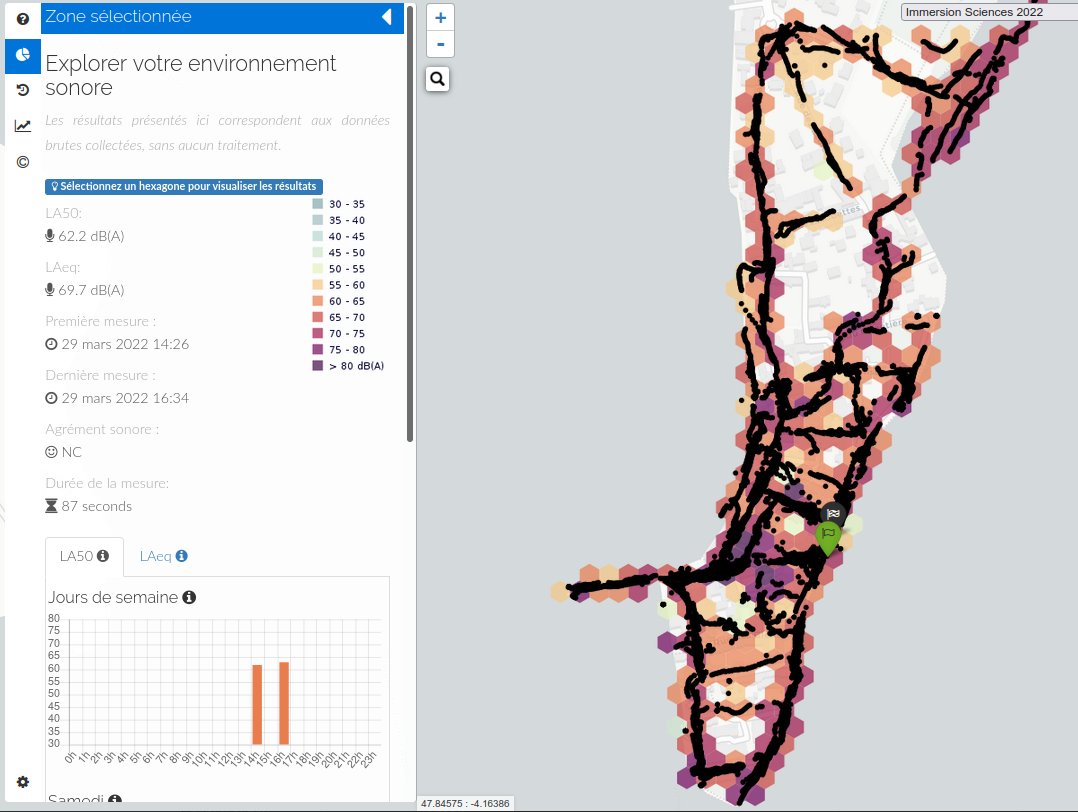Open the line chart sidebar icon
This screenshot has width=1078, height=812.
point(23,126)
